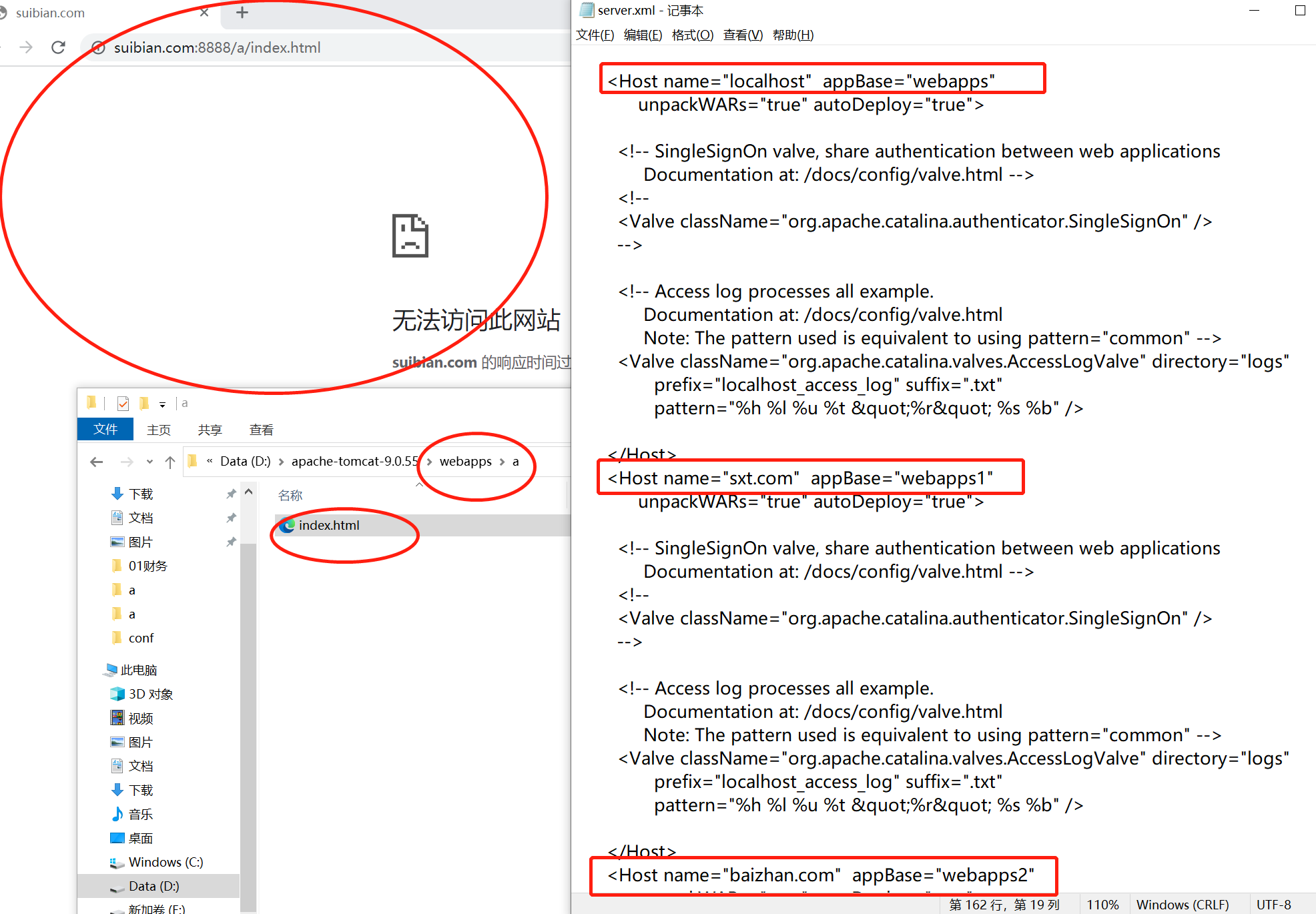Image resolution: width=1316 pixels, height=914 pixels.
Task: Unpin 下载 using its pin icon
Action: [231, 494]
